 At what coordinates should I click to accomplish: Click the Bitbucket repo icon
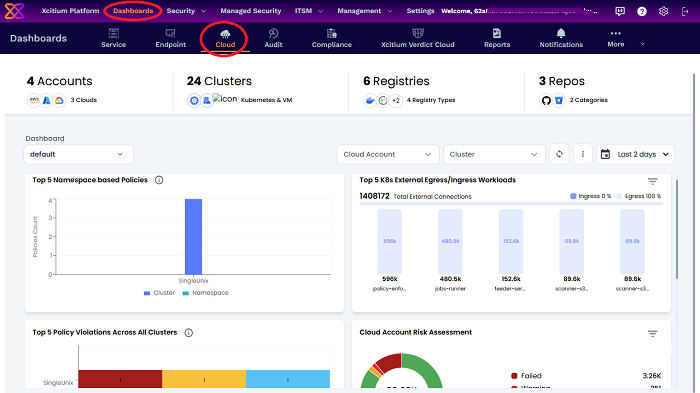[558, 100]
